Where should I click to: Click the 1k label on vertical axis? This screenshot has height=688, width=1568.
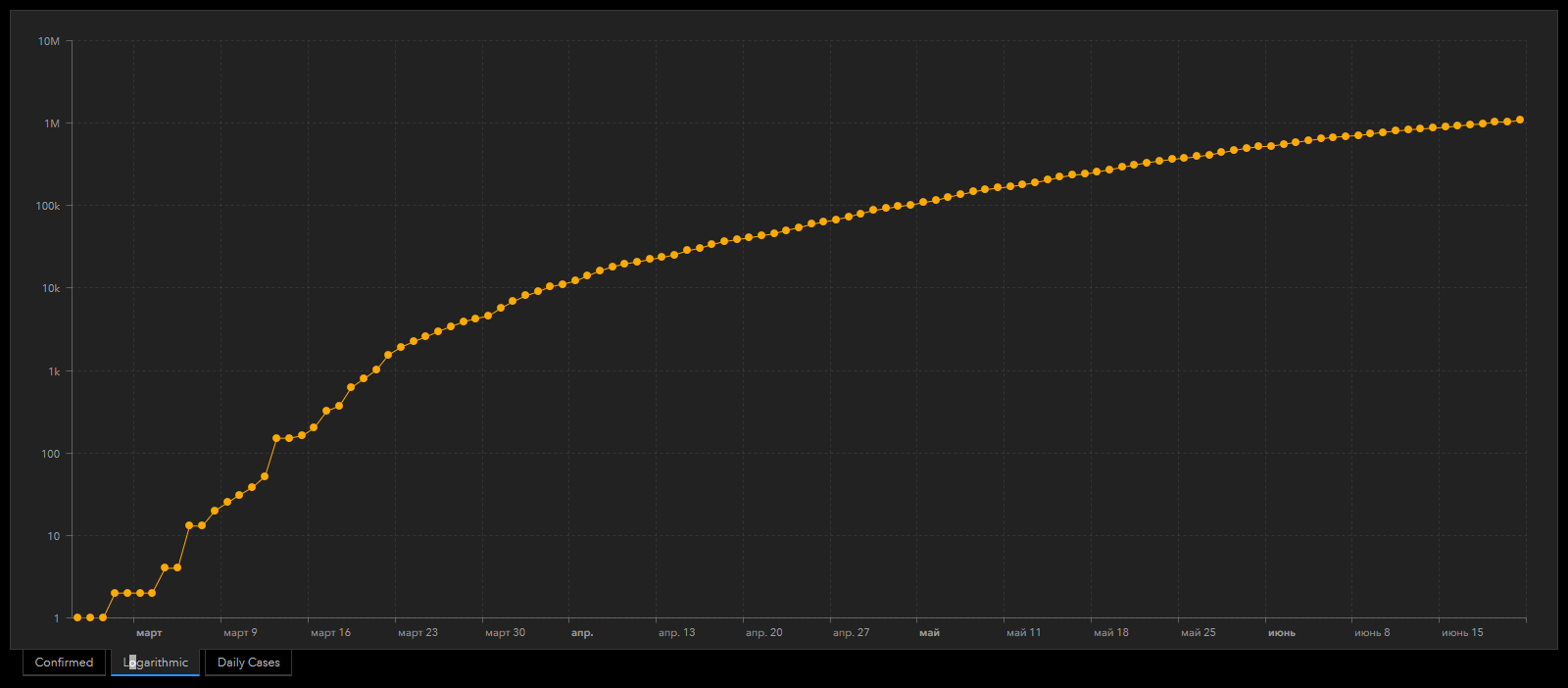(54, 371)
